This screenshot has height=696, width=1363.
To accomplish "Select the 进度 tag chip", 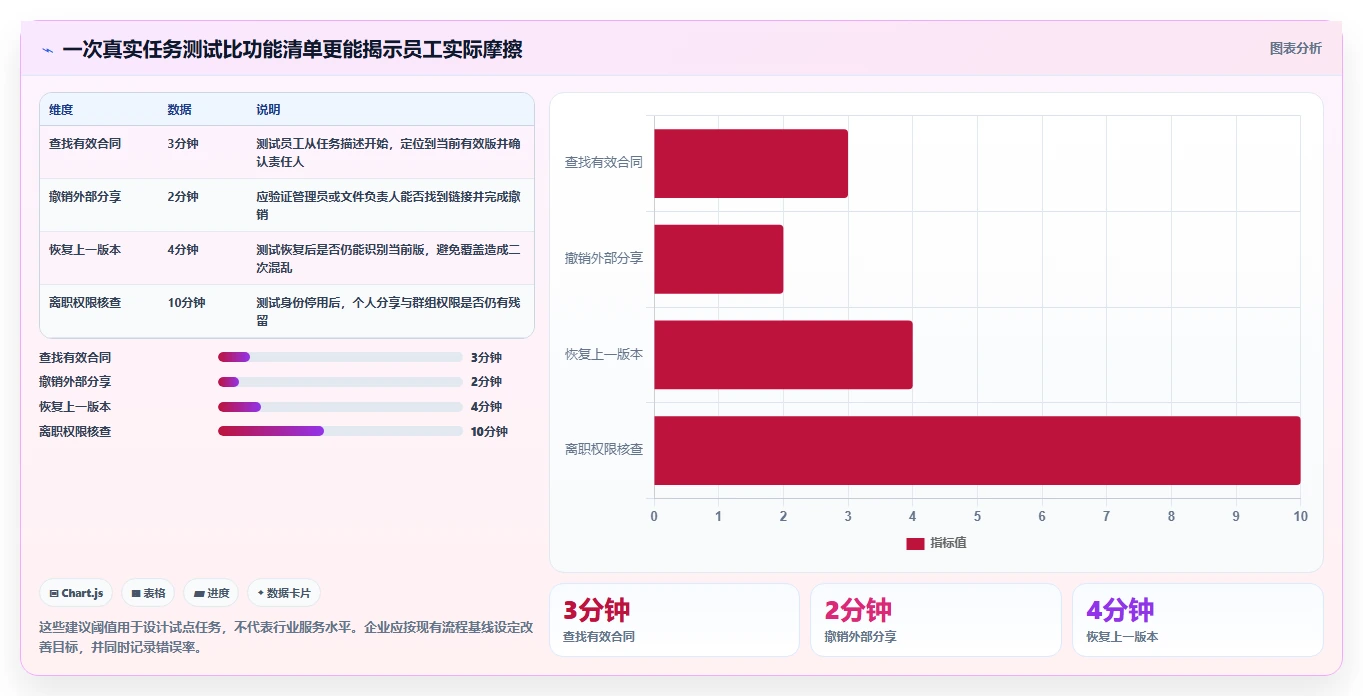I will coord(211,593).
